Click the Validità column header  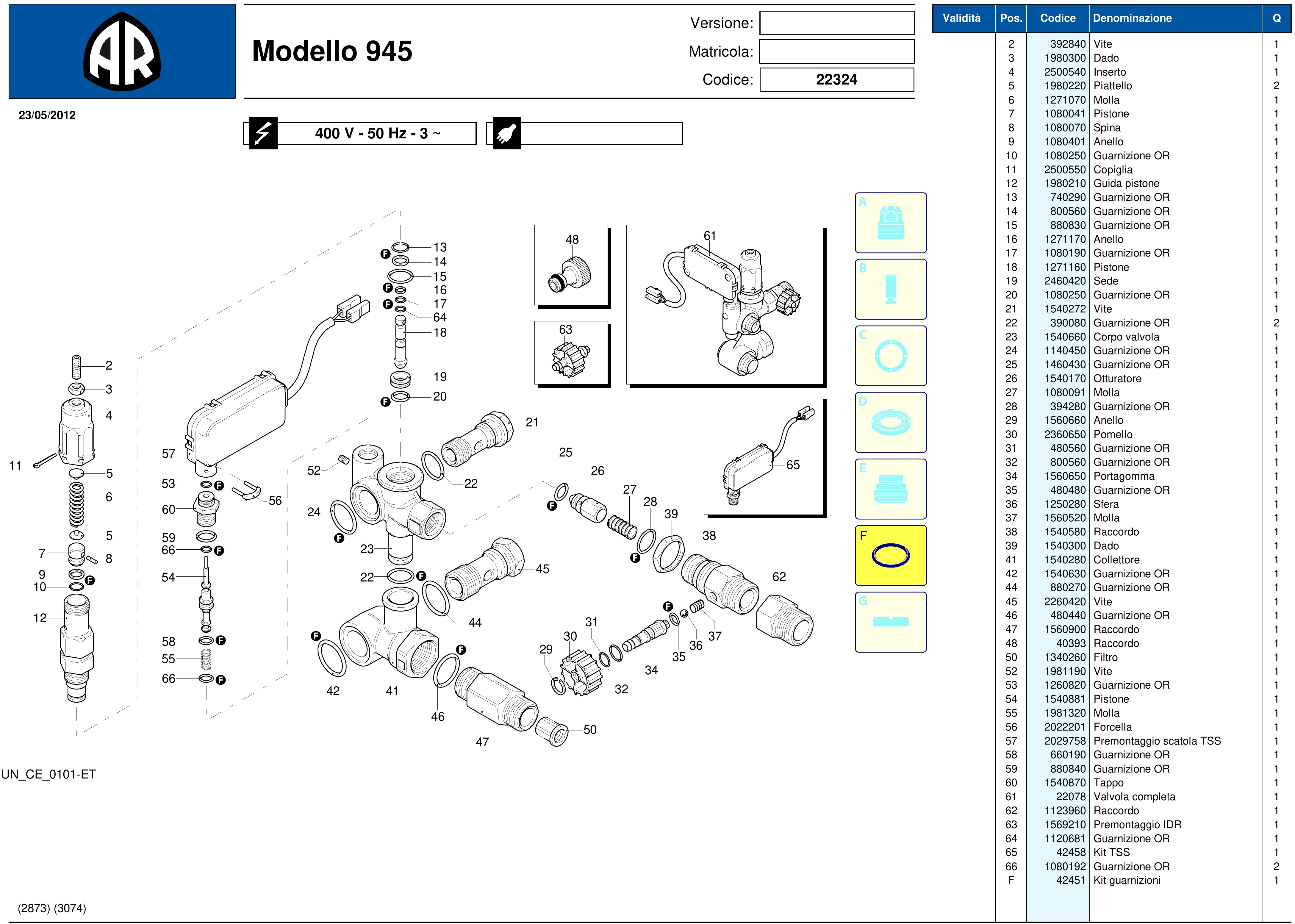click(961, 18)
